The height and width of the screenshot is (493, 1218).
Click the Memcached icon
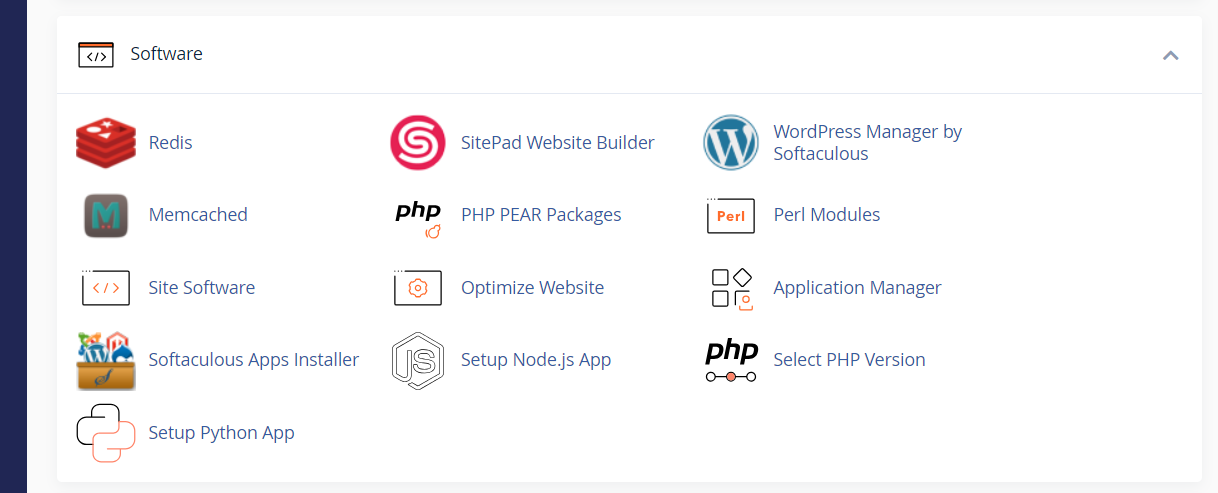point(105,215)
